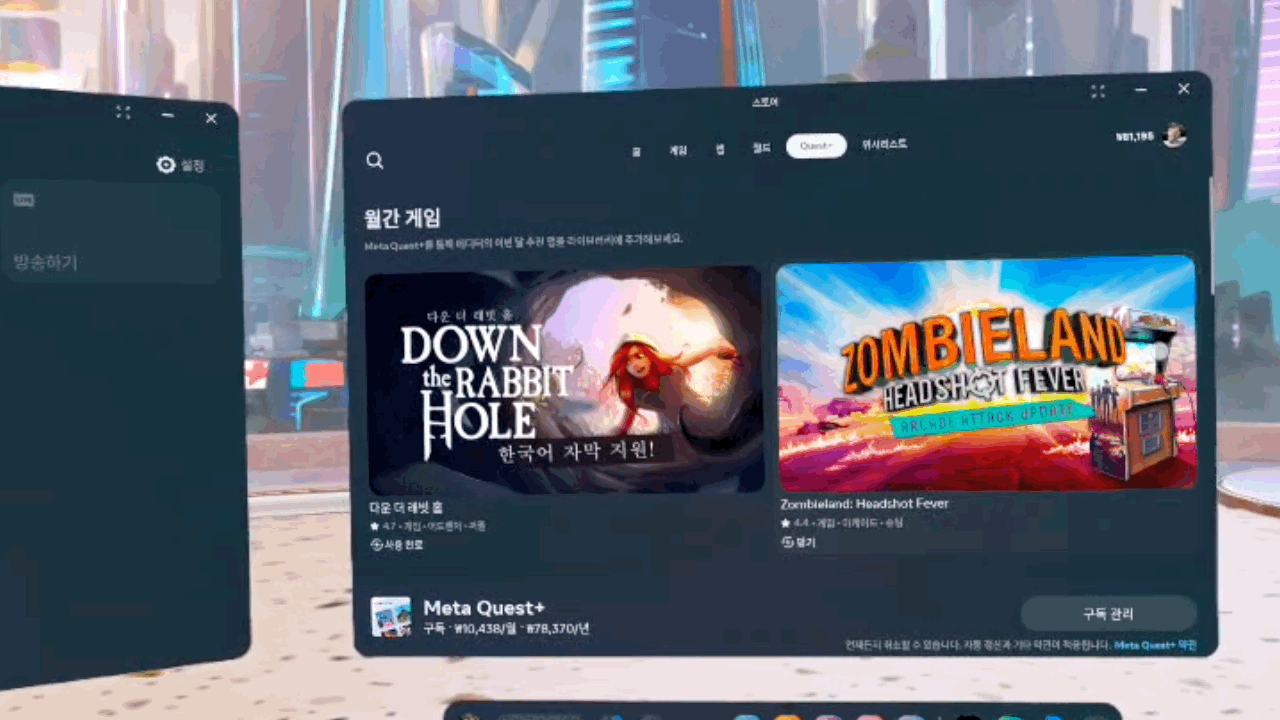Open the store search magnifier icon
This screenshot has width=1280, height=720.
pyautogui.click(x=375, y=161)
